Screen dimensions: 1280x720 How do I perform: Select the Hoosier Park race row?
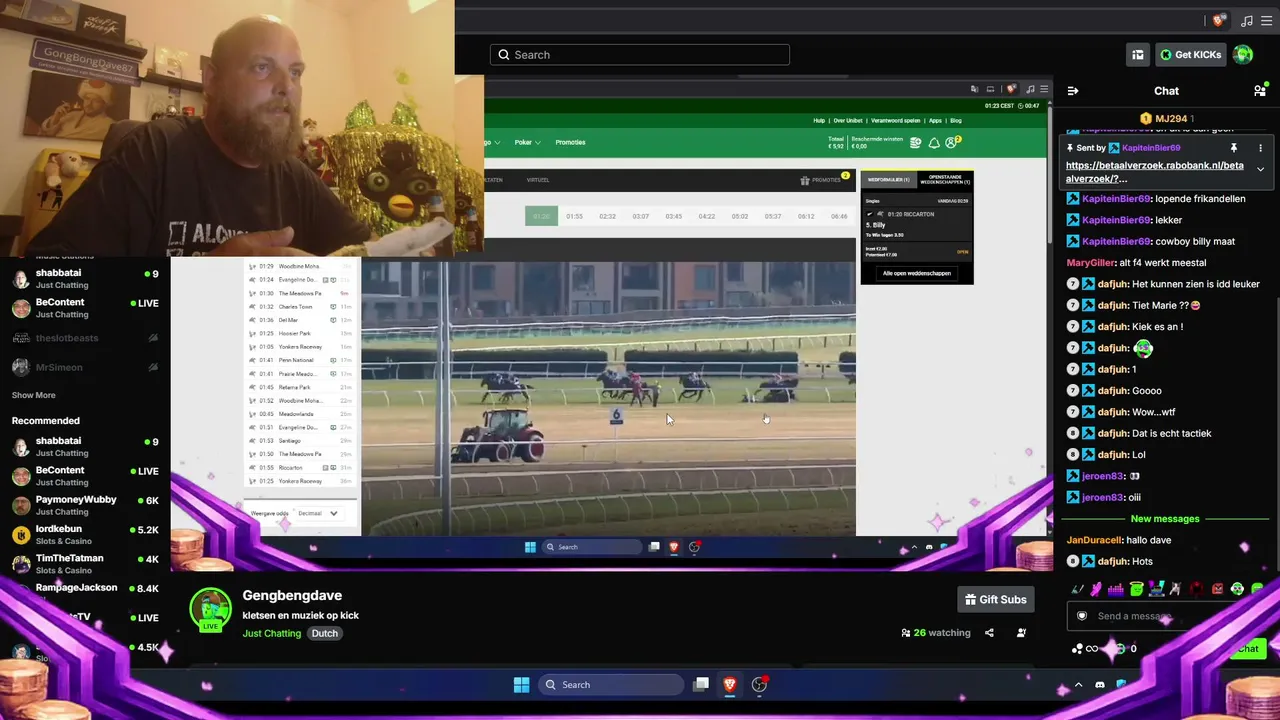(x=300, y=333)
